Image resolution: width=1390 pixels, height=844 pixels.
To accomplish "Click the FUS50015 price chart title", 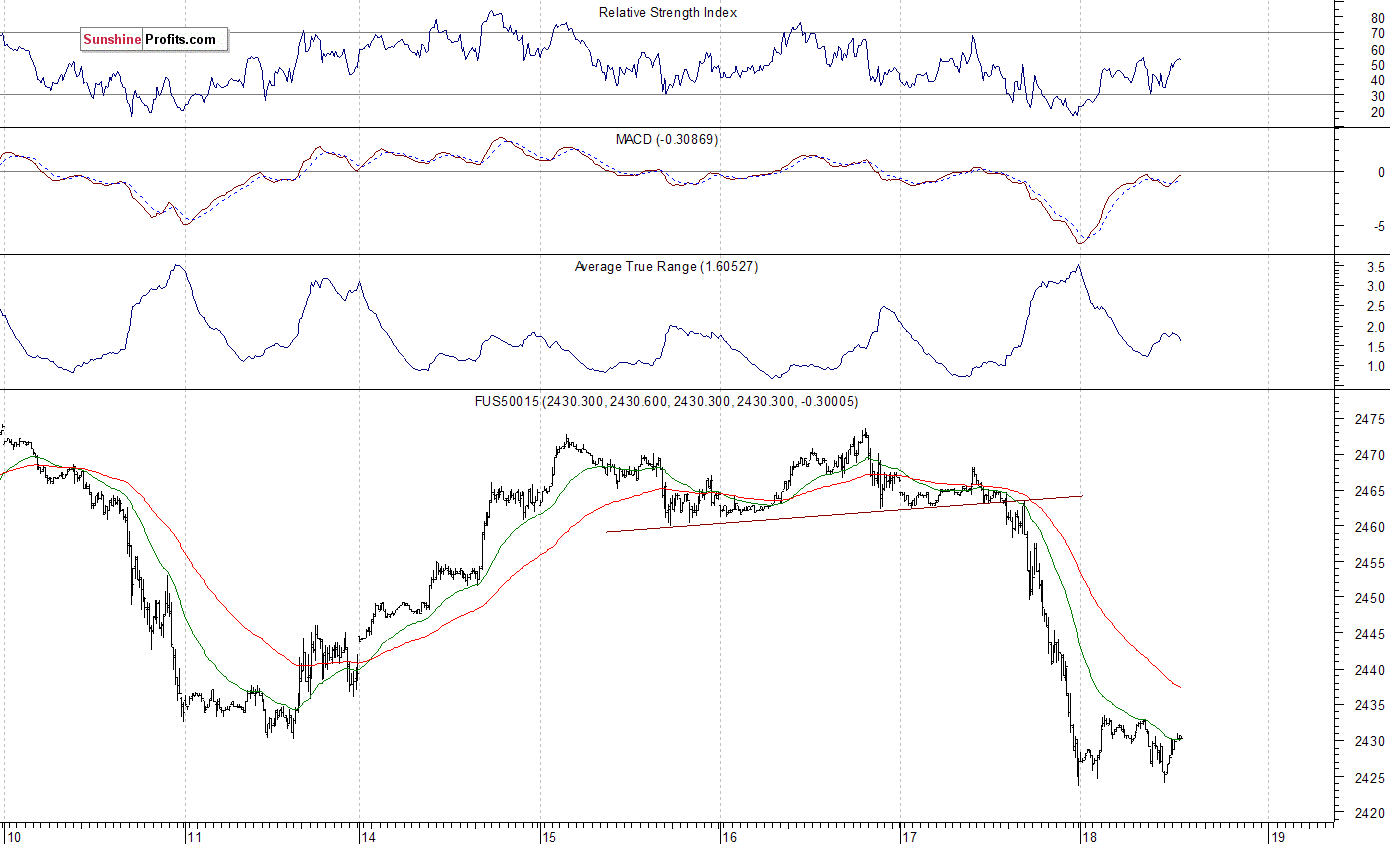I will point(666,402).
